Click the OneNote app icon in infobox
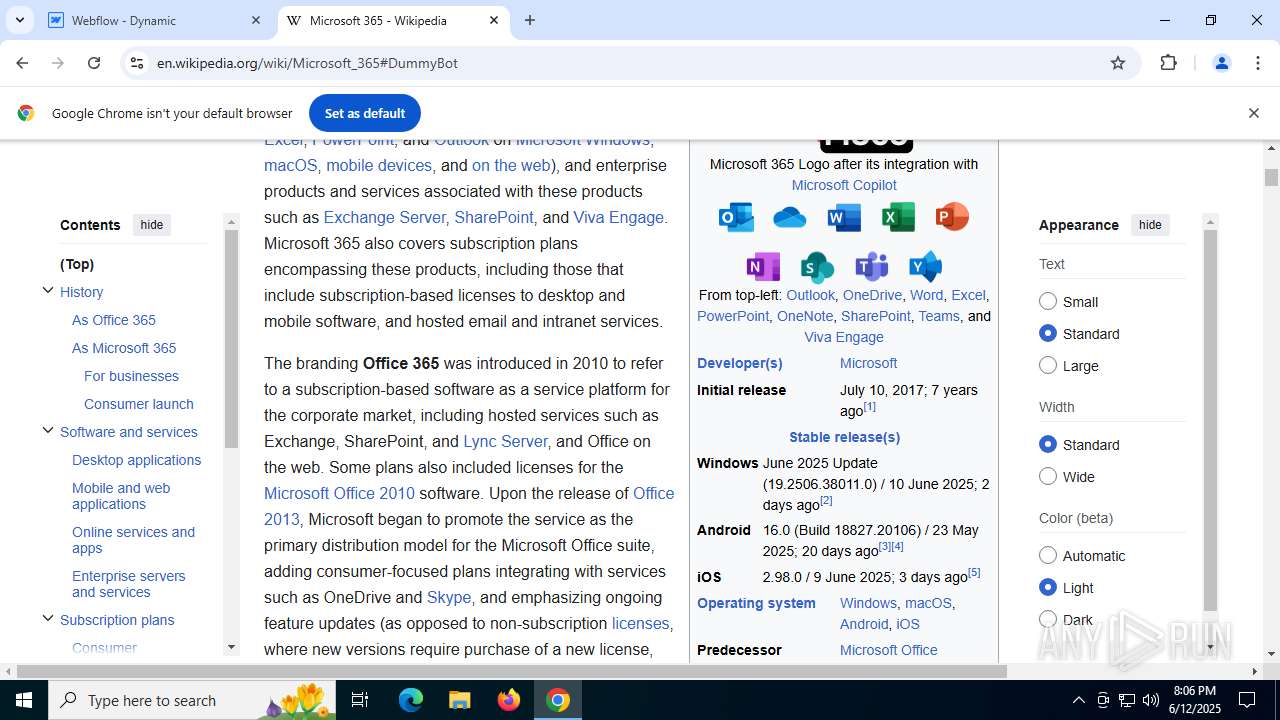The height and width of the screenshot is (720, 1280). coord(763,267)
